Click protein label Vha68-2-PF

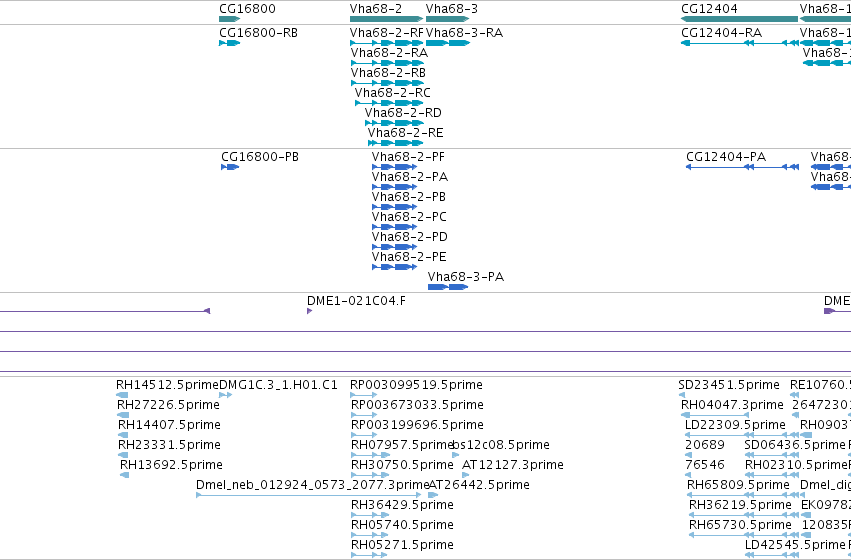(408, 157)
